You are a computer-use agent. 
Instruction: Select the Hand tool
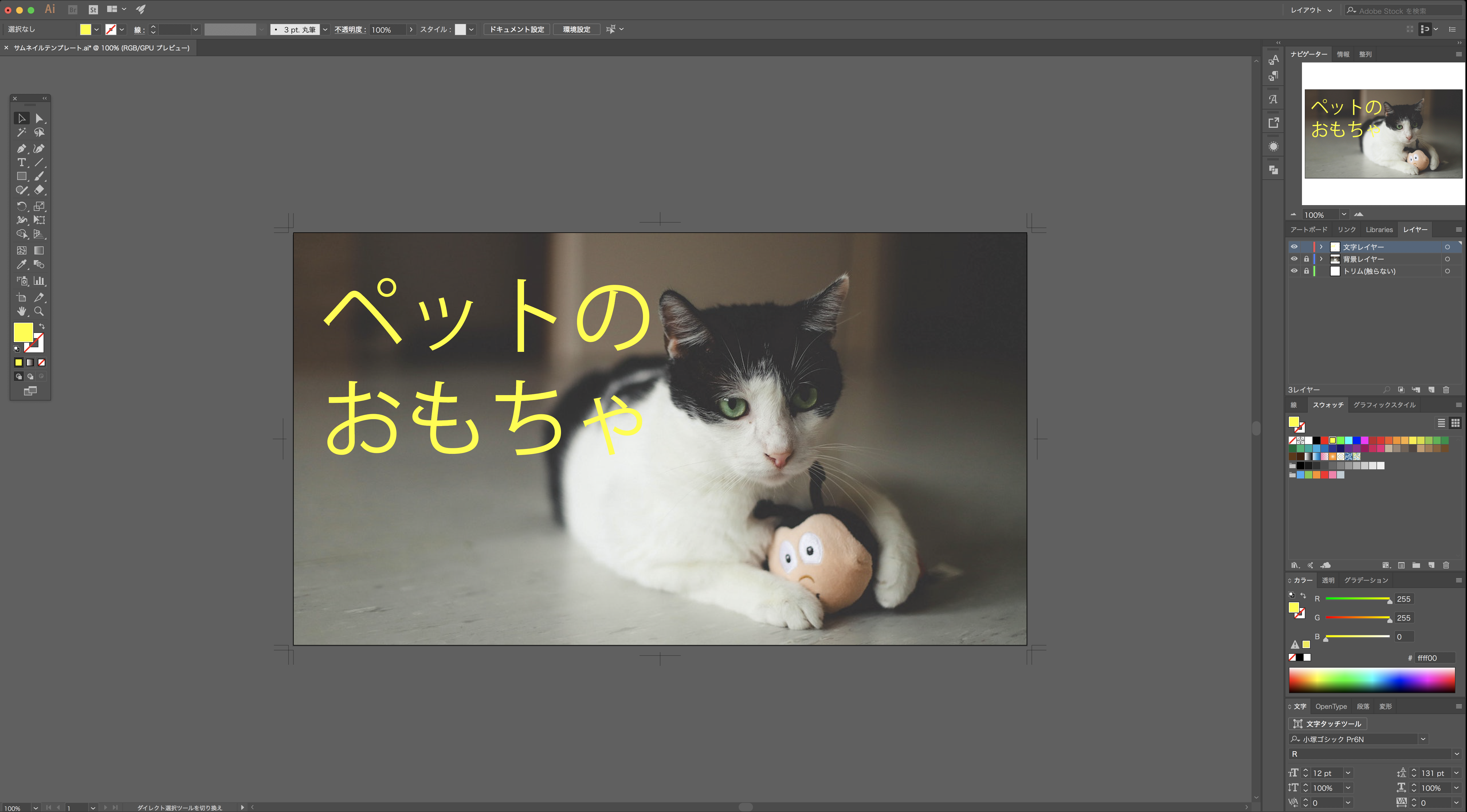[22, 311]
